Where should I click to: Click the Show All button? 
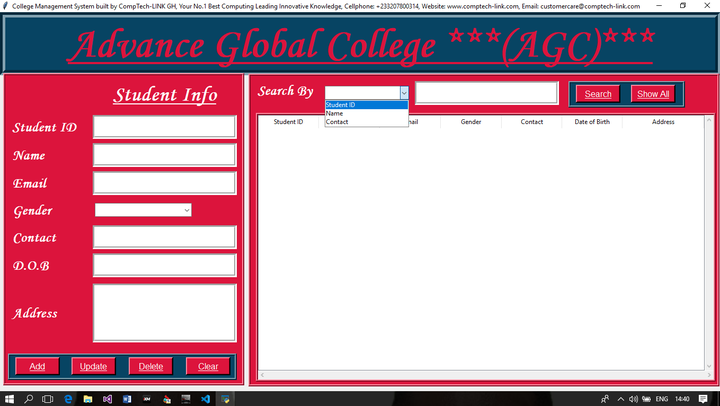(x=652, y=94)
